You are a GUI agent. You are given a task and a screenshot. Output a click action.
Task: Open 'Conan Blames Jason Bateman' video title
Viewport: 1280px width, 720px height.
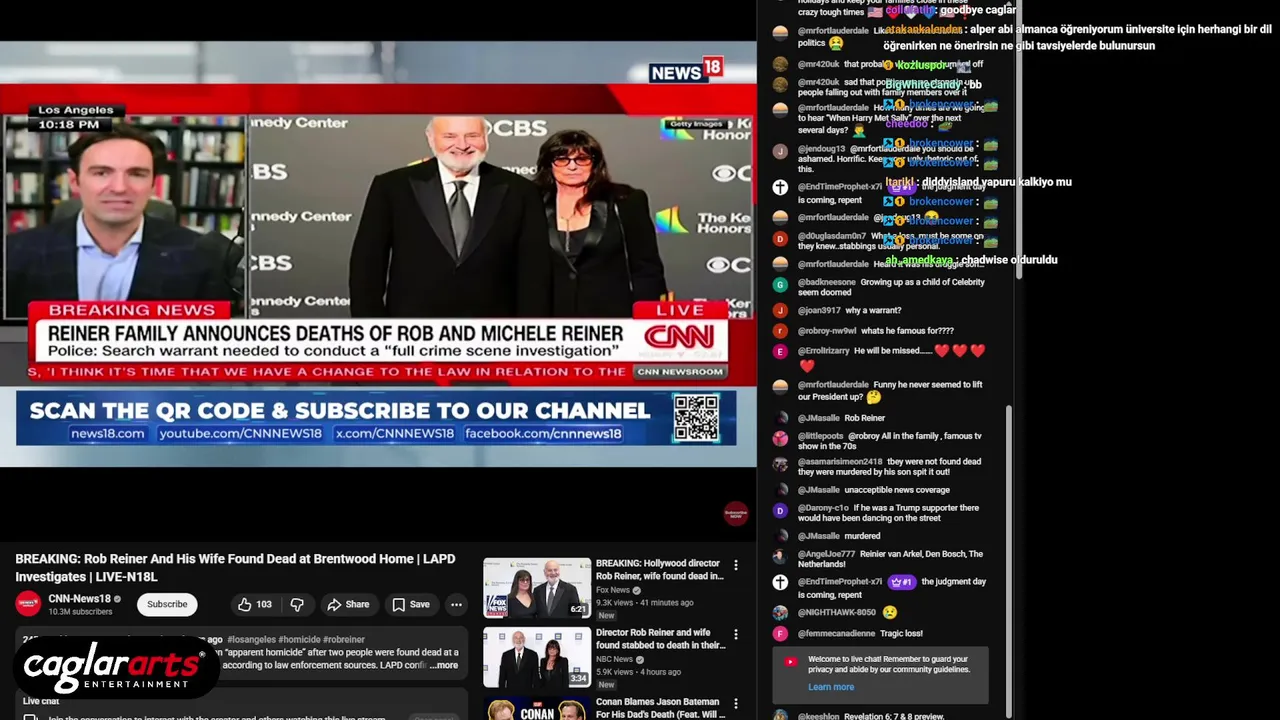pos(661,708)
